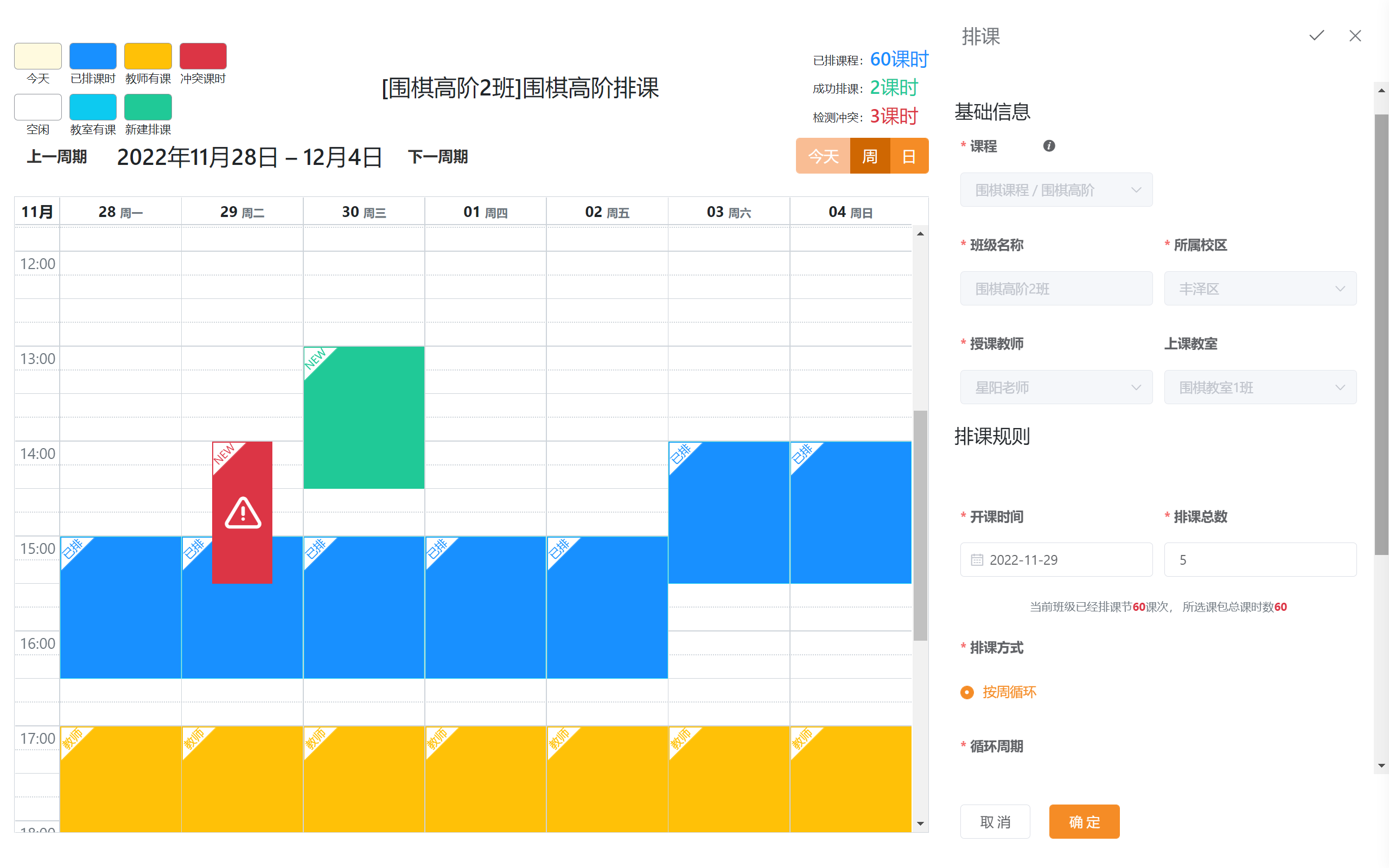The image size is (1389, 868).
Task: Open the 星阳老师 teacher dropdown
Action: 1056,387
